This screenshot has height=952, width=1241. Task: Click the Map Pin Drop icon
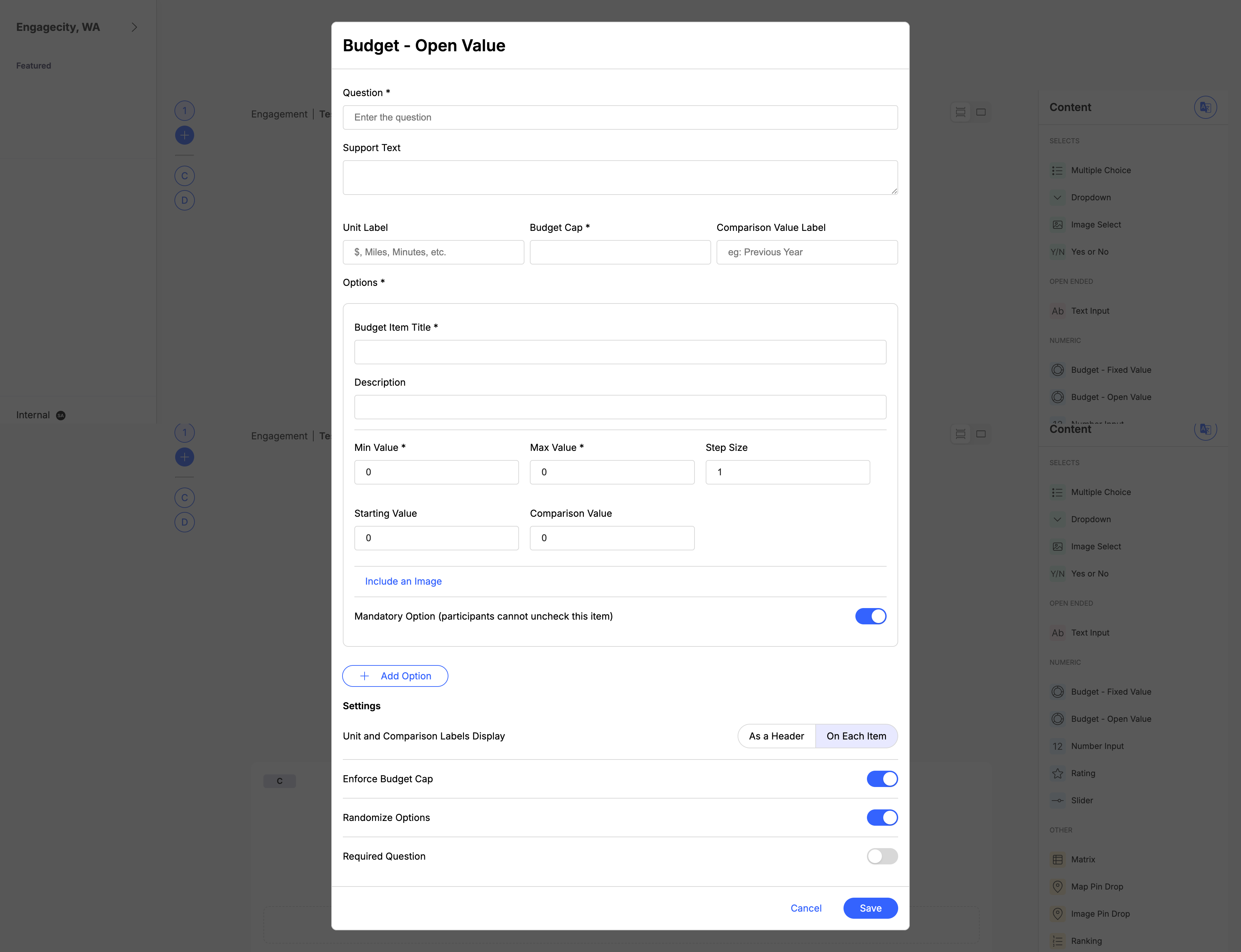tap(1057, 886)
